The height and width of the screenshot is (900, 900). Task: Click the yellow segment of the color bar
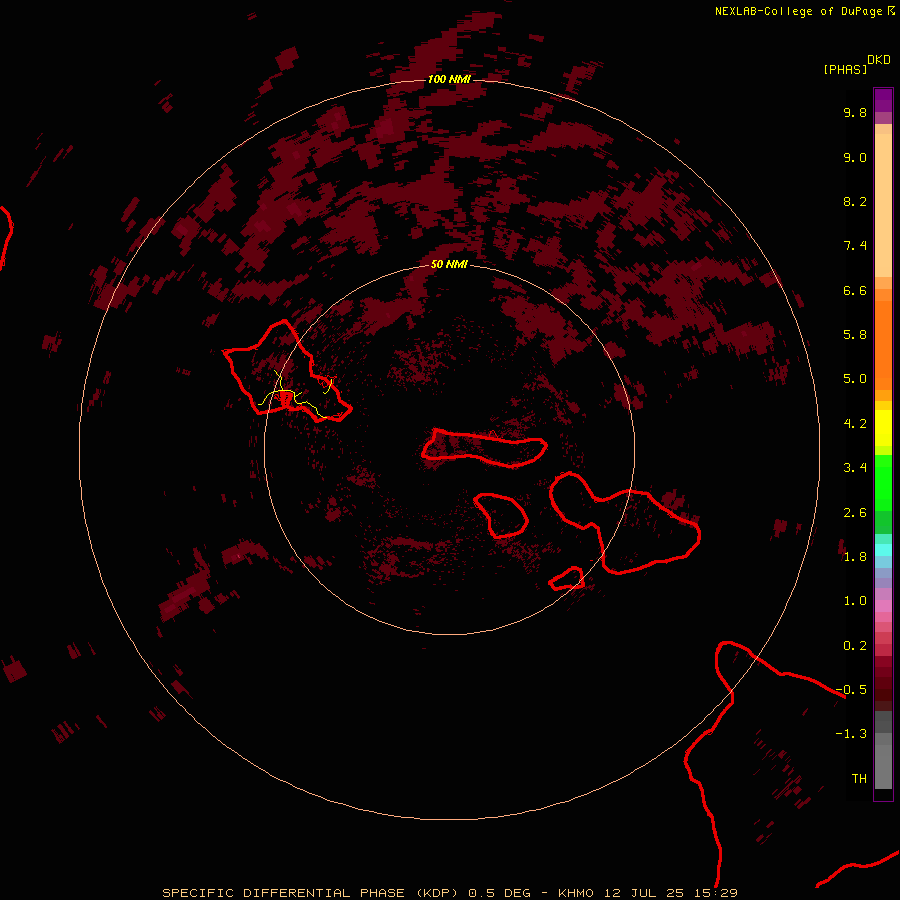pyautogui.click(x=883, y=428)
